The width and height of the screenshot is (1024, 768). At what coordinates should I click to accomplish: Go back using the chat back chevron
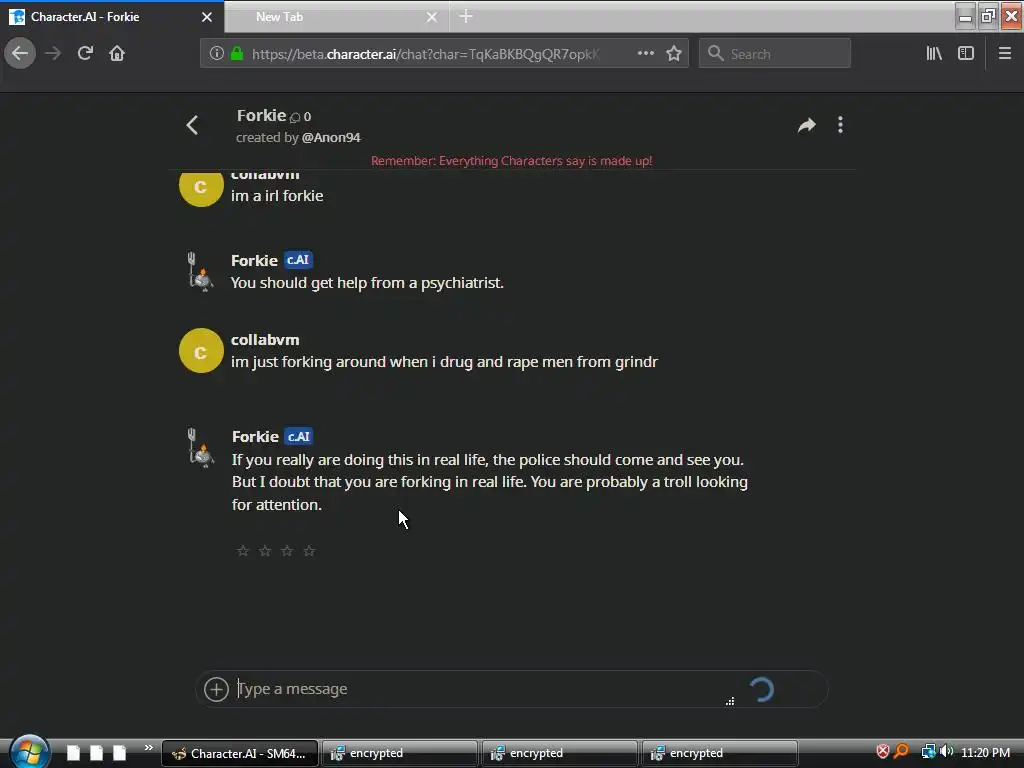(192, 125)
